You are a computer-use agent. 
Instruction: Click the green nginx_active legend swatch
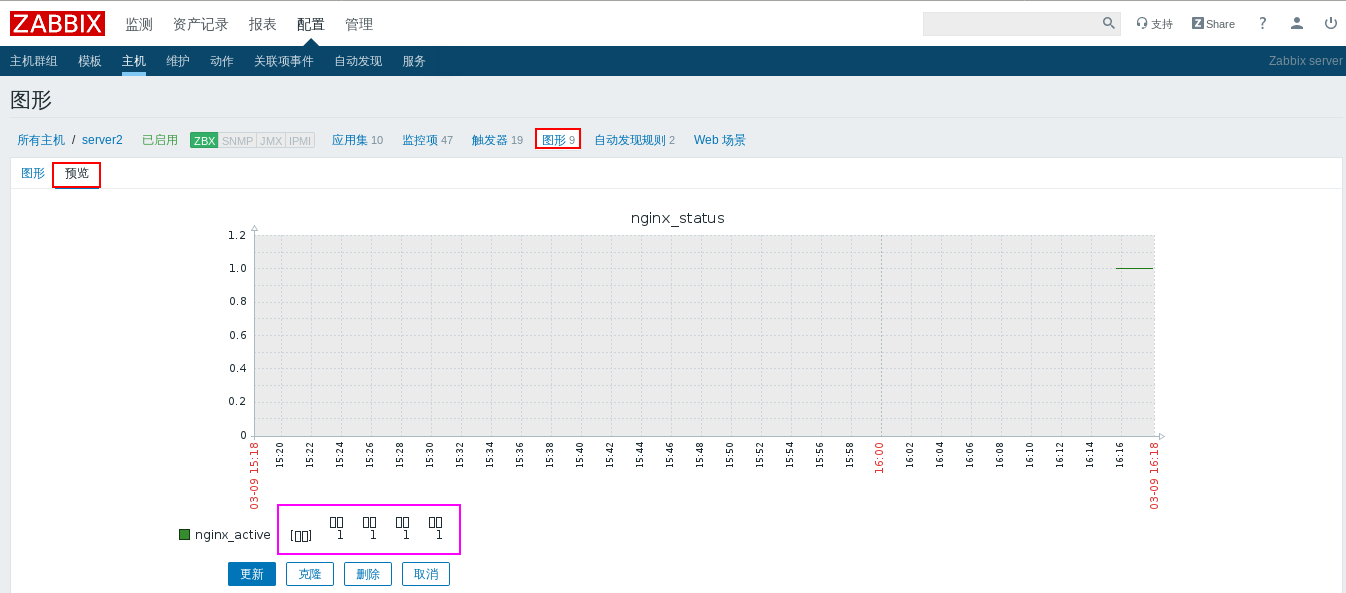tap(184, 534)
